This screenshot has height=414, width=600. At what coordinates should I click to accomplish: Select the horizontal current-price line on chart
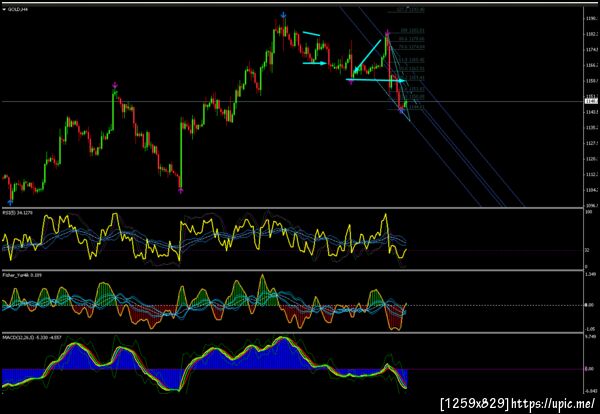(x=292, y=101)
